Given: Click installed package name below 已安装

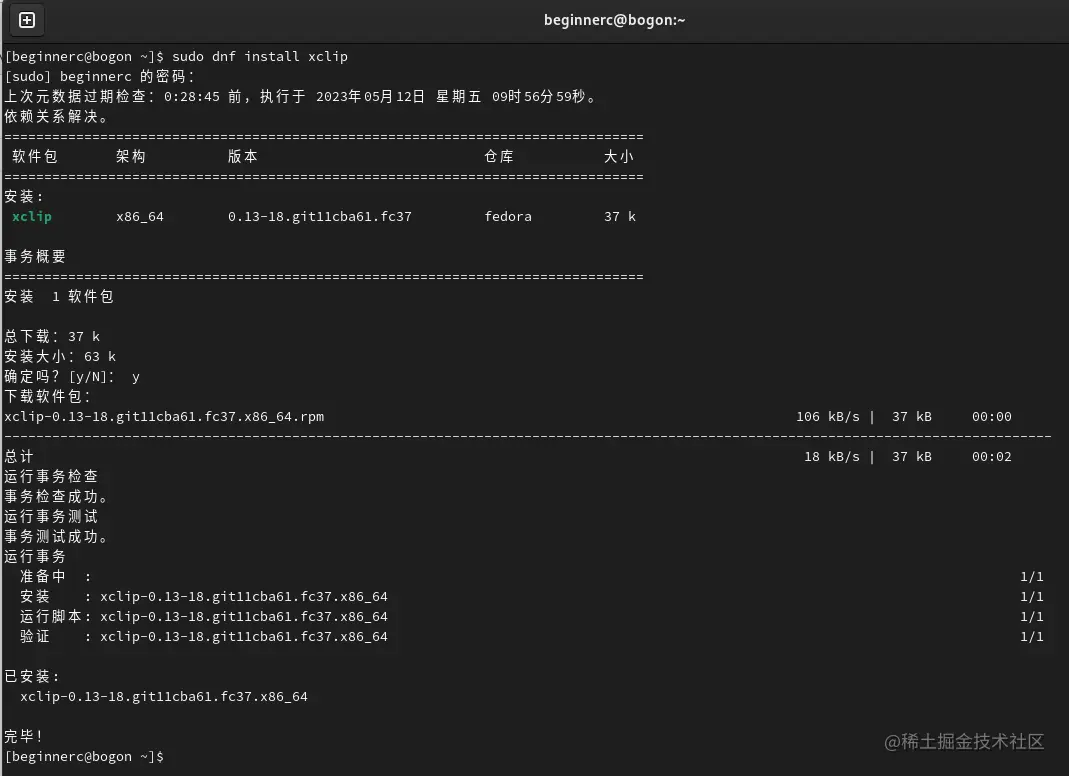Looking at the screenshot, I should 164,697.
